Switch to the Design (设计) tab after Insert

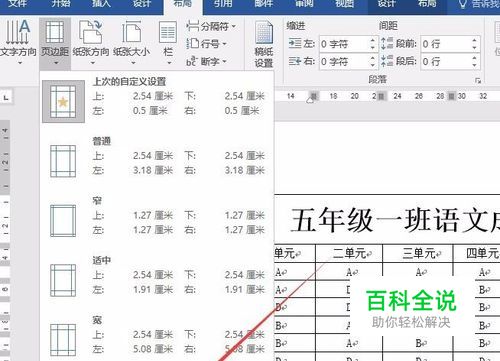click(x=142, y=4)
